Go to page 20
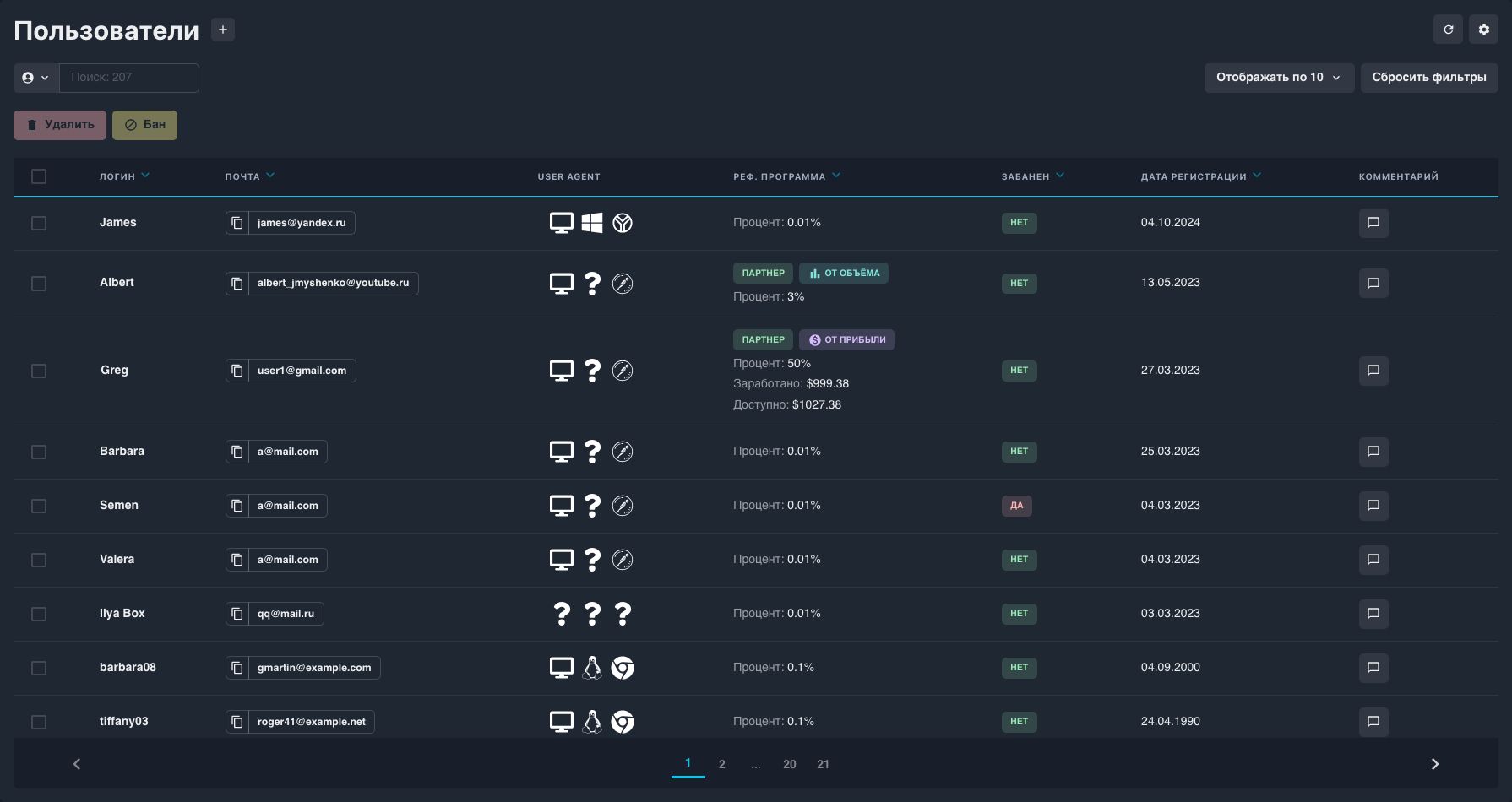Viewport: 1512px width, 802px height. click(790, 764)
